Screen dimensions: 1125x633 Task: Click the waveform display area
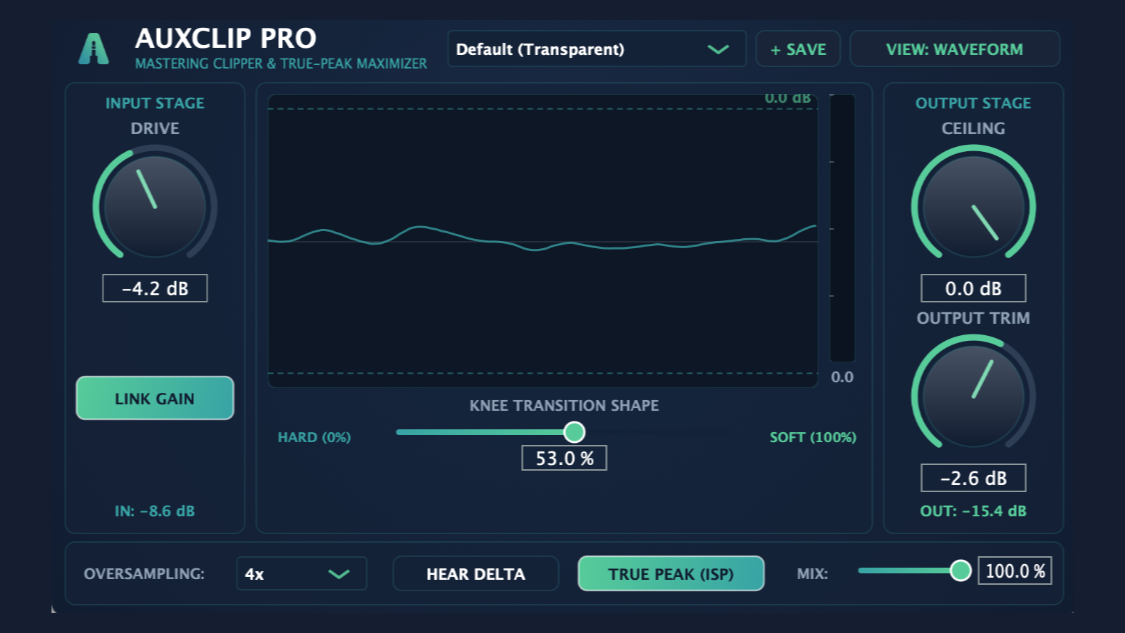(x=543, y=241)
